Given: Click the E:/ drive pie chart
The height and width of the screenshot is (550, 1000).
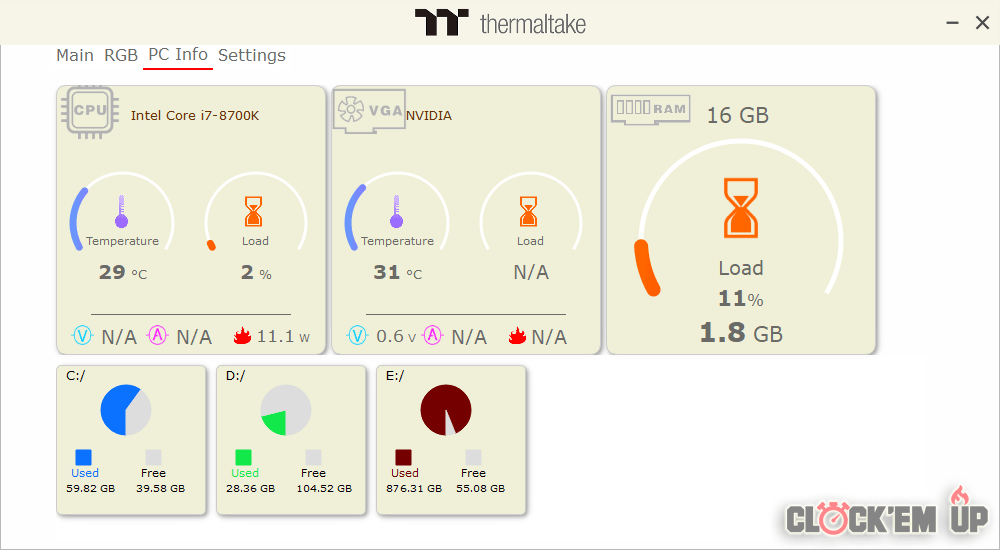Looking at the screenshot, I should click(446, 410).
